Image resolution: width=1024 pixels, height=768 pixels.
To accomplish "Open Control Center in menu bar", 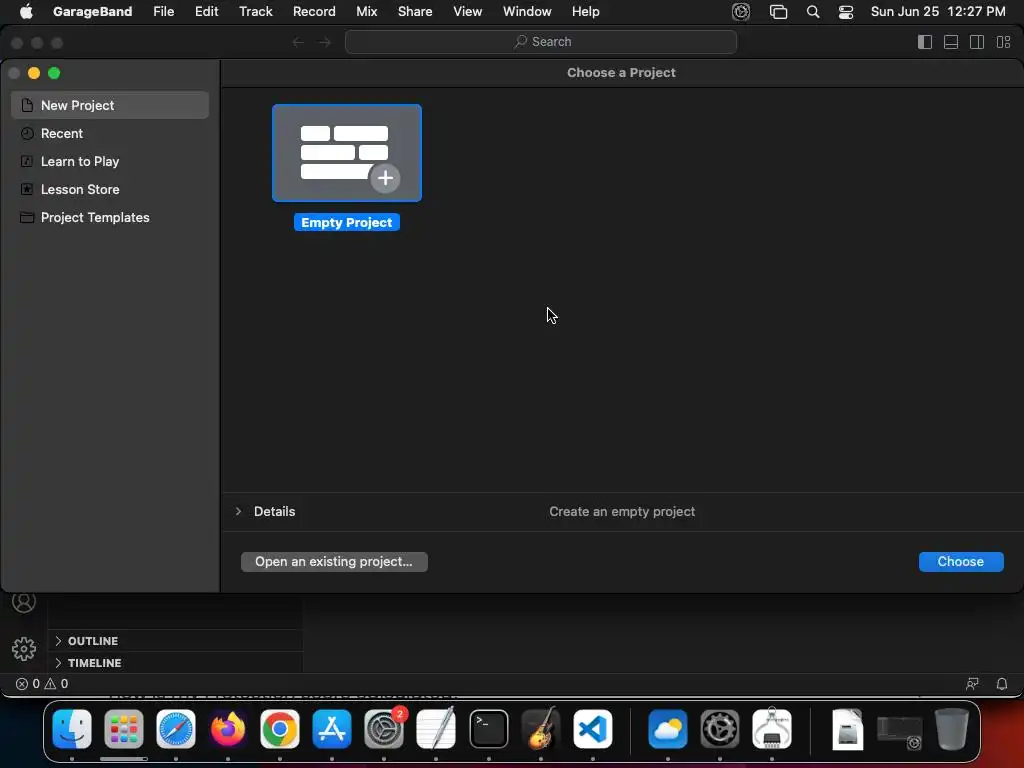I will pyautogui.click(x=846, y=12).
